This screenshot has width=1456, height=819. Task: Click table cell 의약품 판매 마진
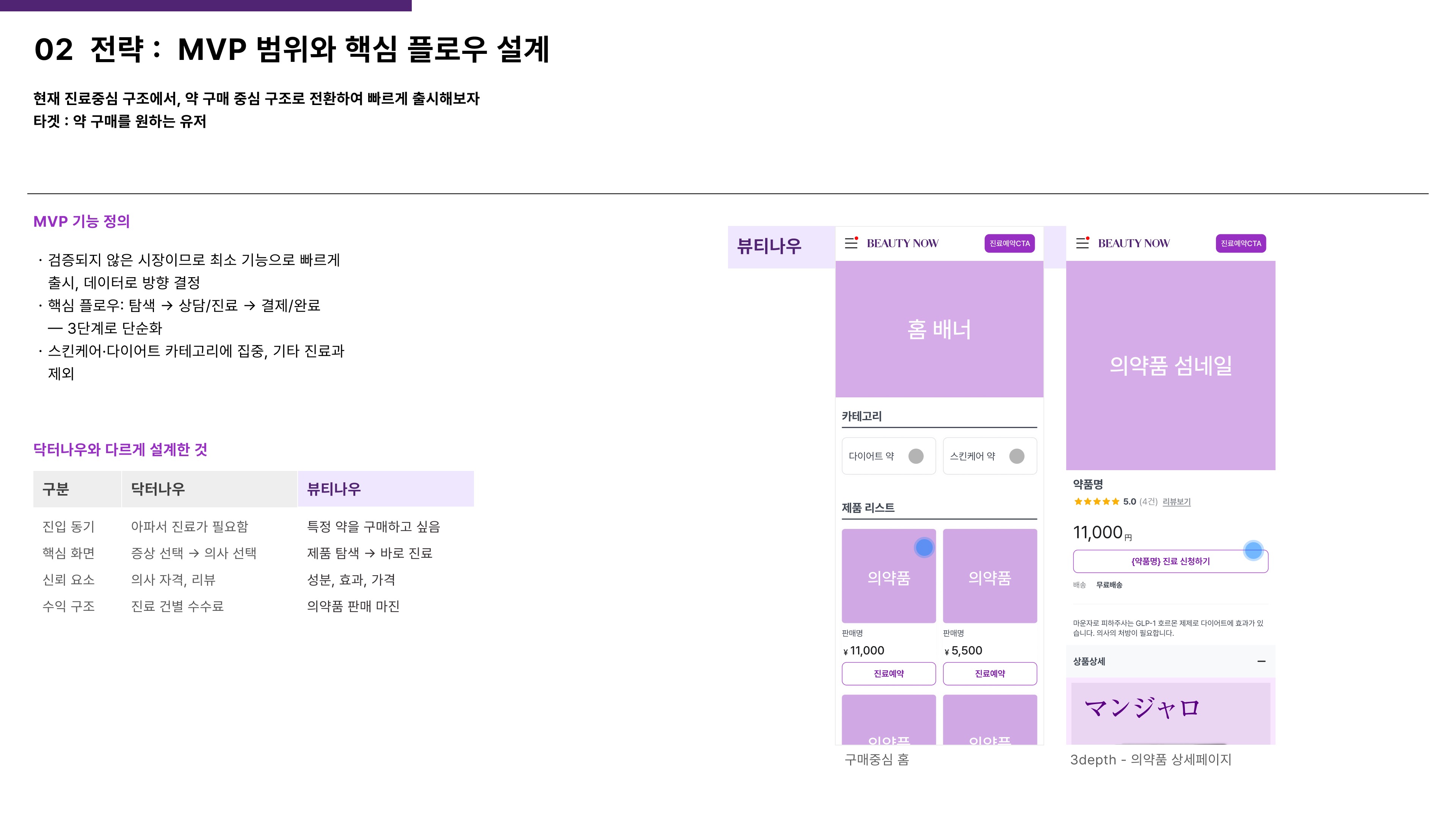353,607
